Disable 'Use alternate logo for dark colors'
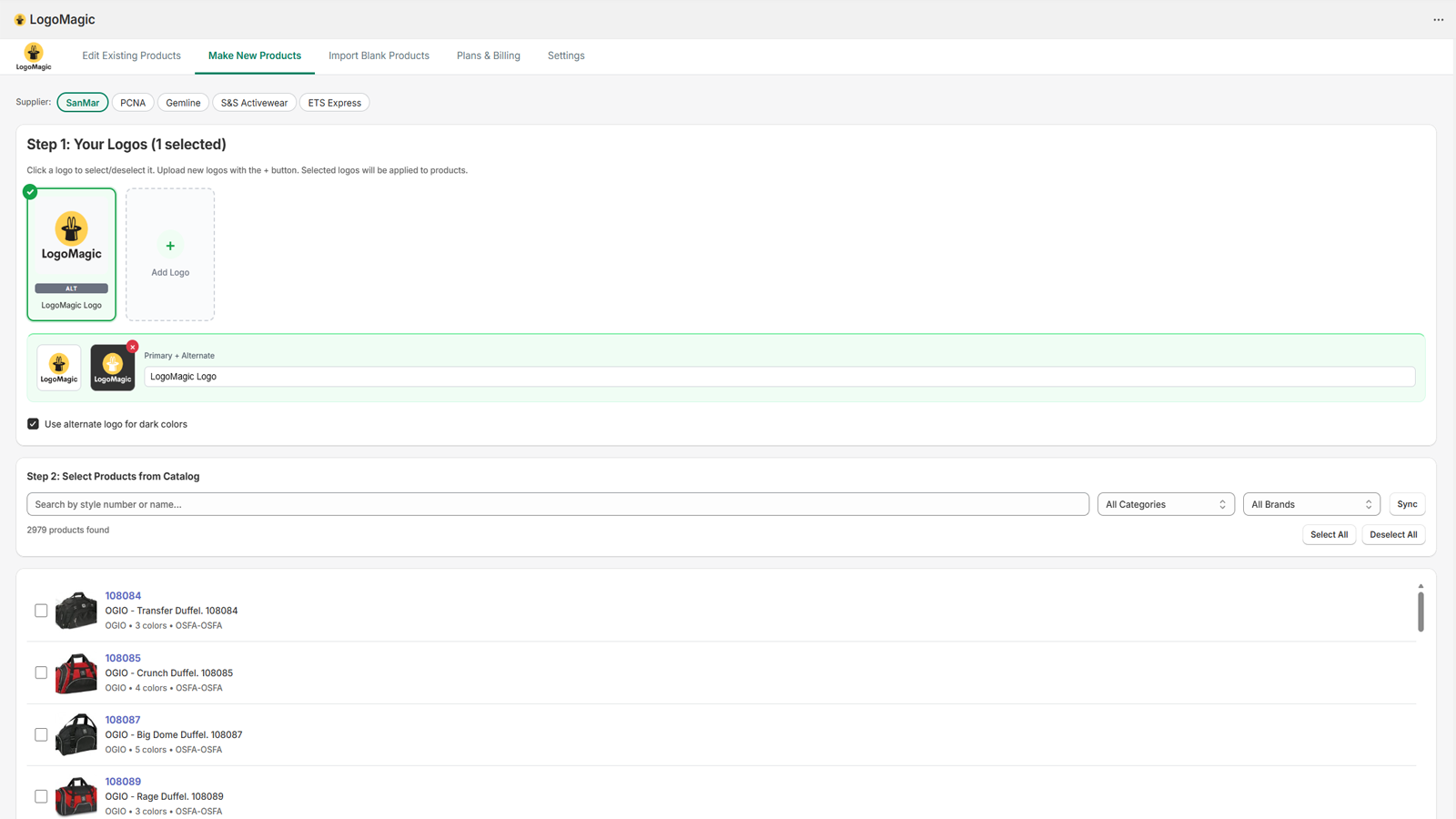 coord(33,423)
